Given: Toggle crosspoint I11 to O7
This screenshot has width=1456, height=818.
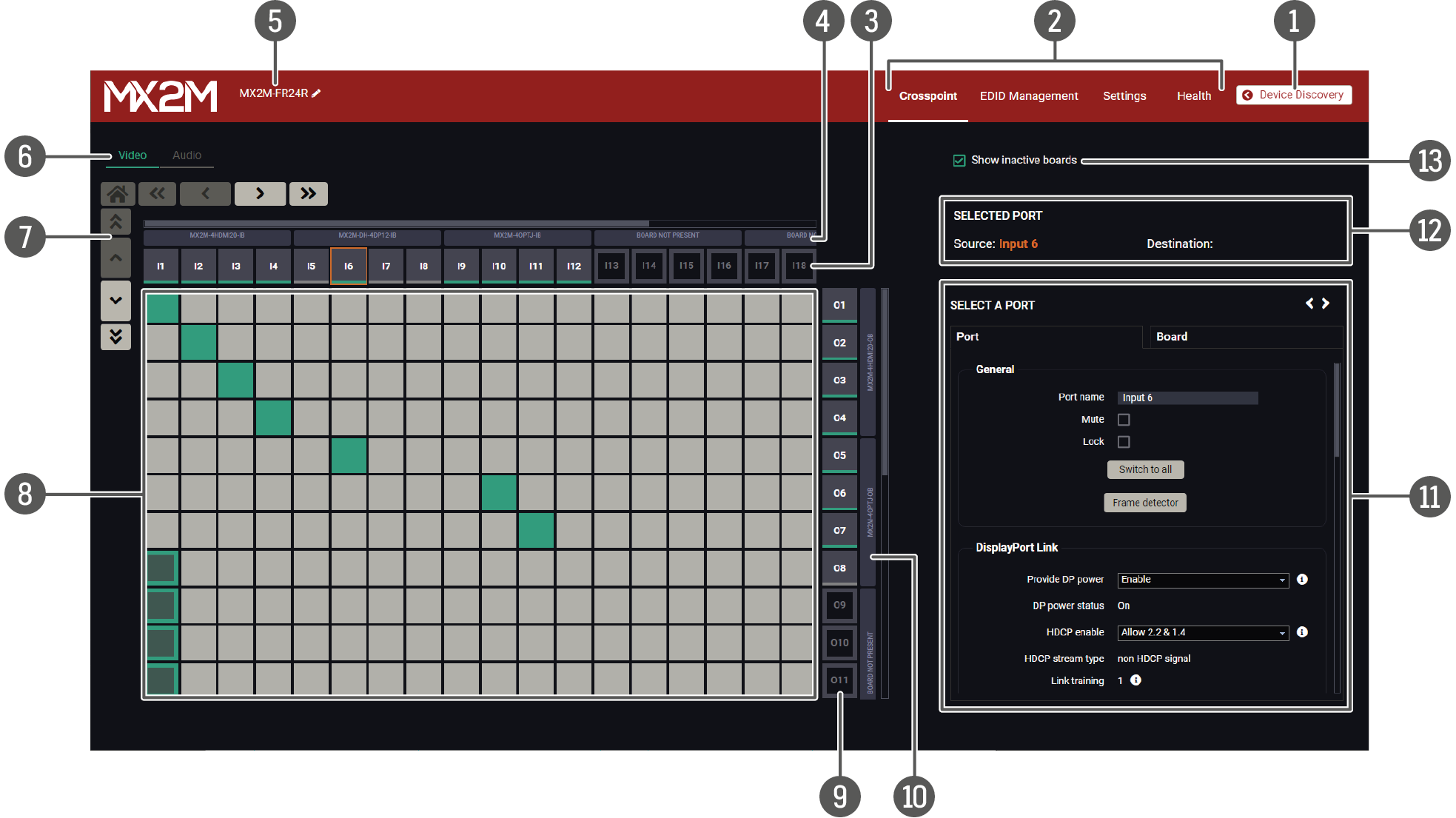Looking at the screenshot, I should click(x=537, y=531).
